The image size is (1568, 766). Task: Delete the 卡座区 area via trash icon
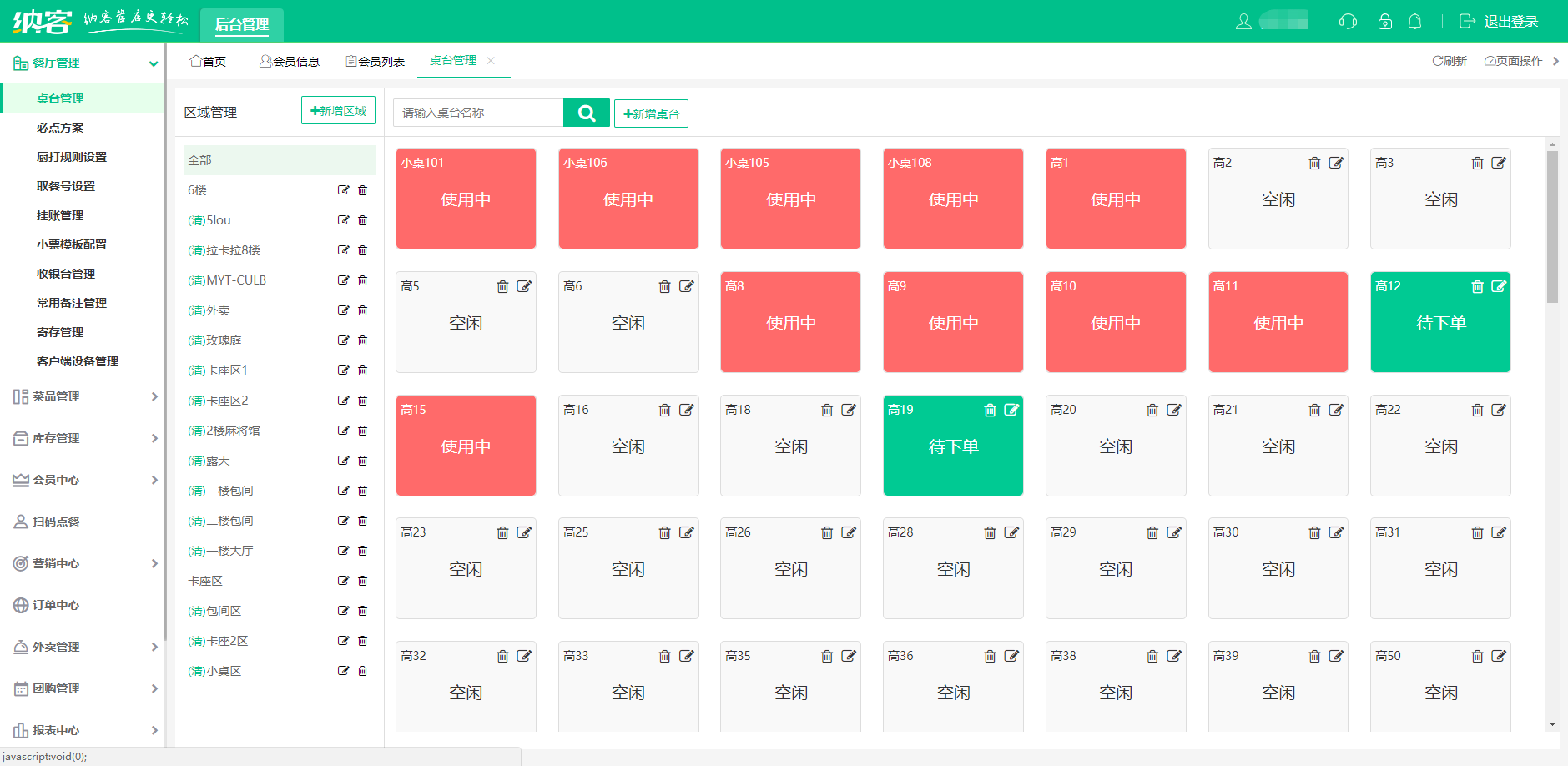[x=362, y=581]
